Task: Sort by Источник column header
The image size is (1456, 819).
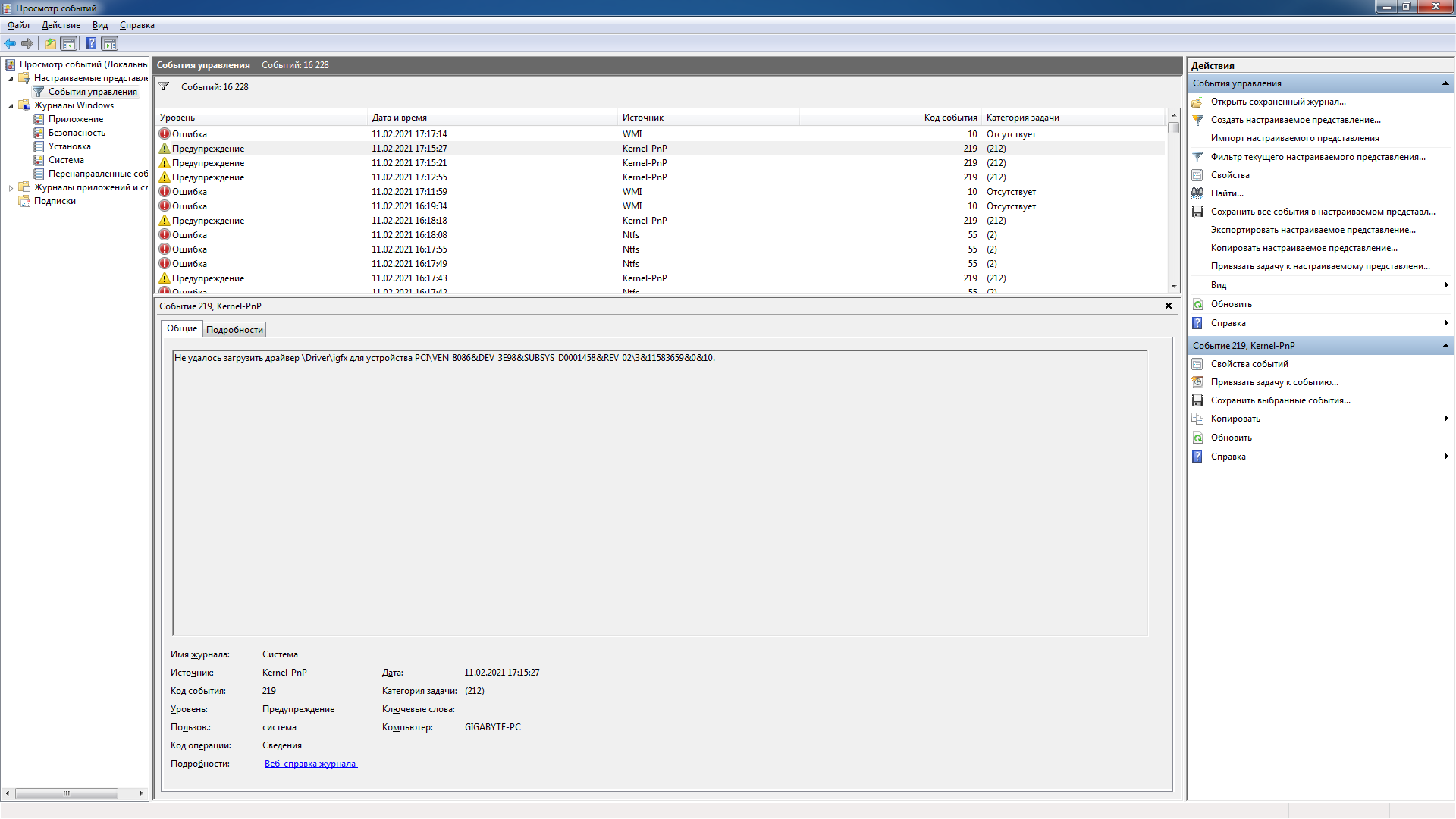Action: (708, 118)
